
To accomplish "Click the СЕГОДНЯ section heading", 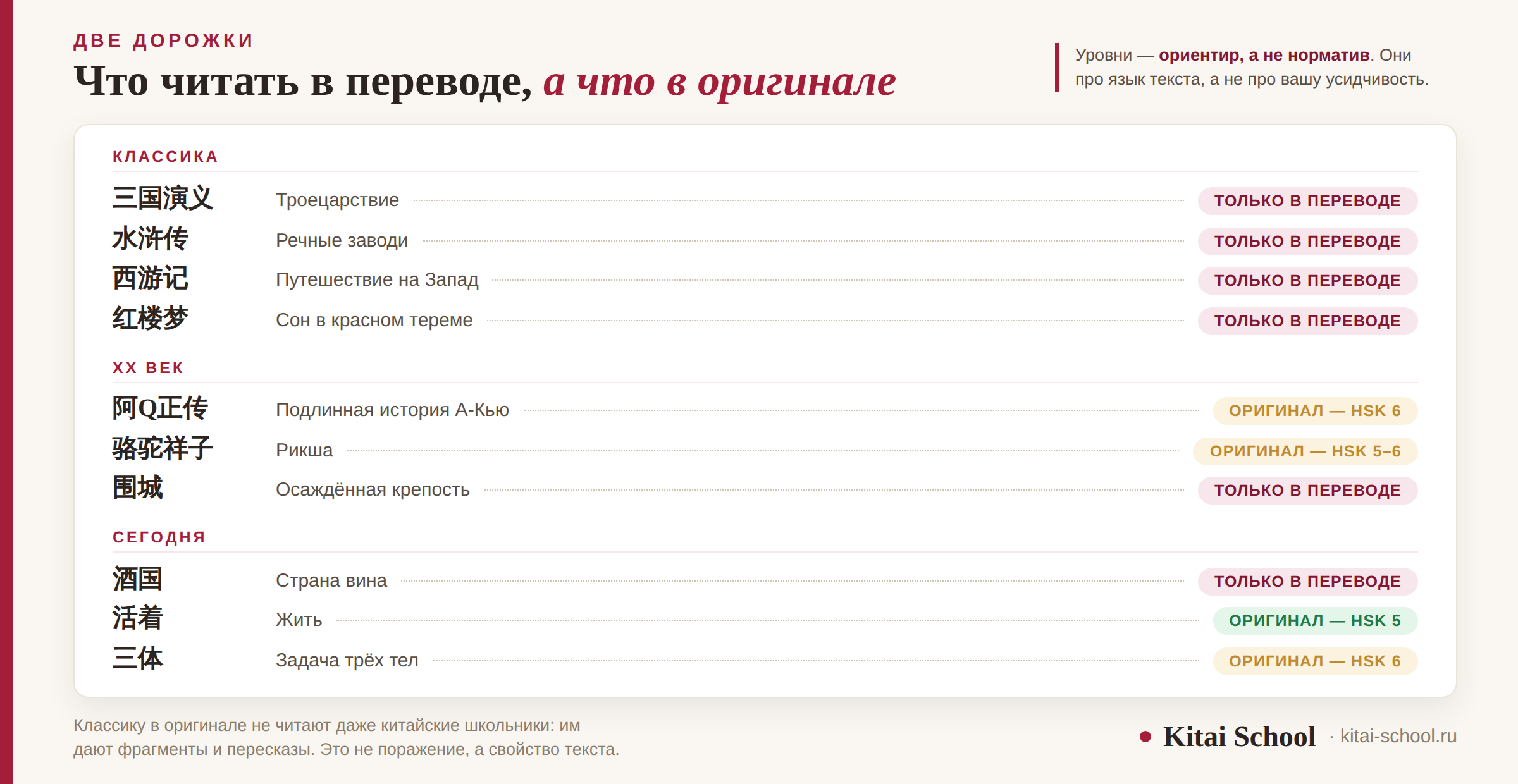I will 159,537.
